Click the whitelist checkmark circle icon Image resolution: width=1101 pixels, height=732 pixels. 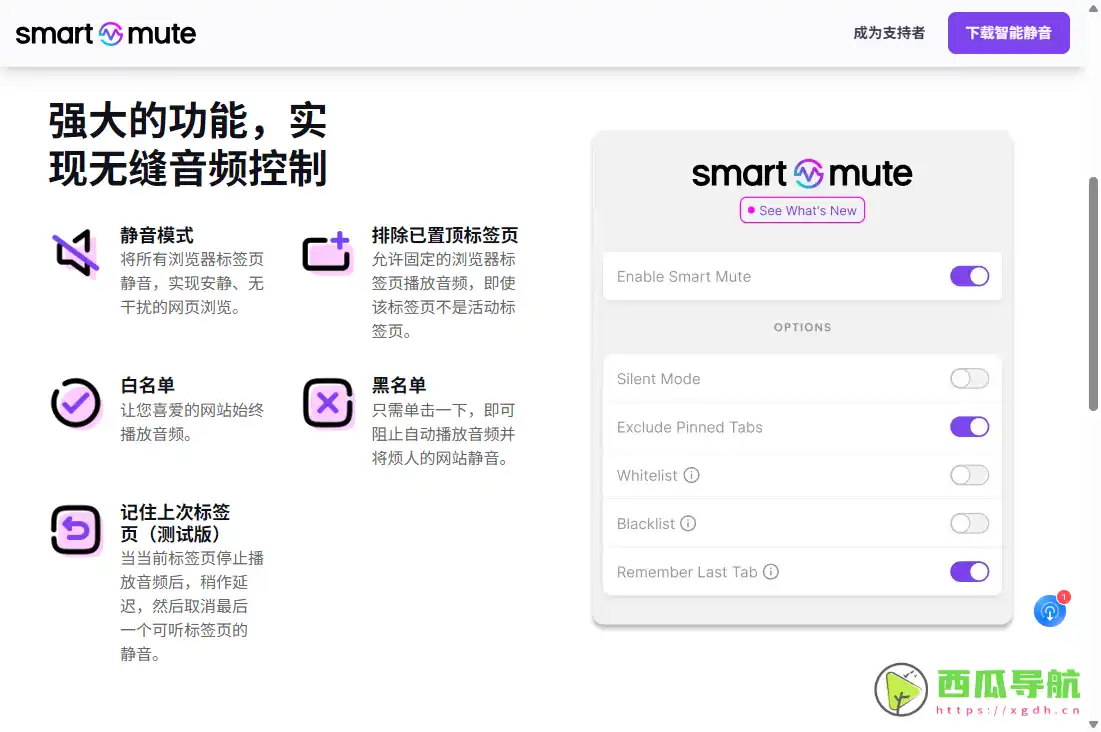(76, 403)
